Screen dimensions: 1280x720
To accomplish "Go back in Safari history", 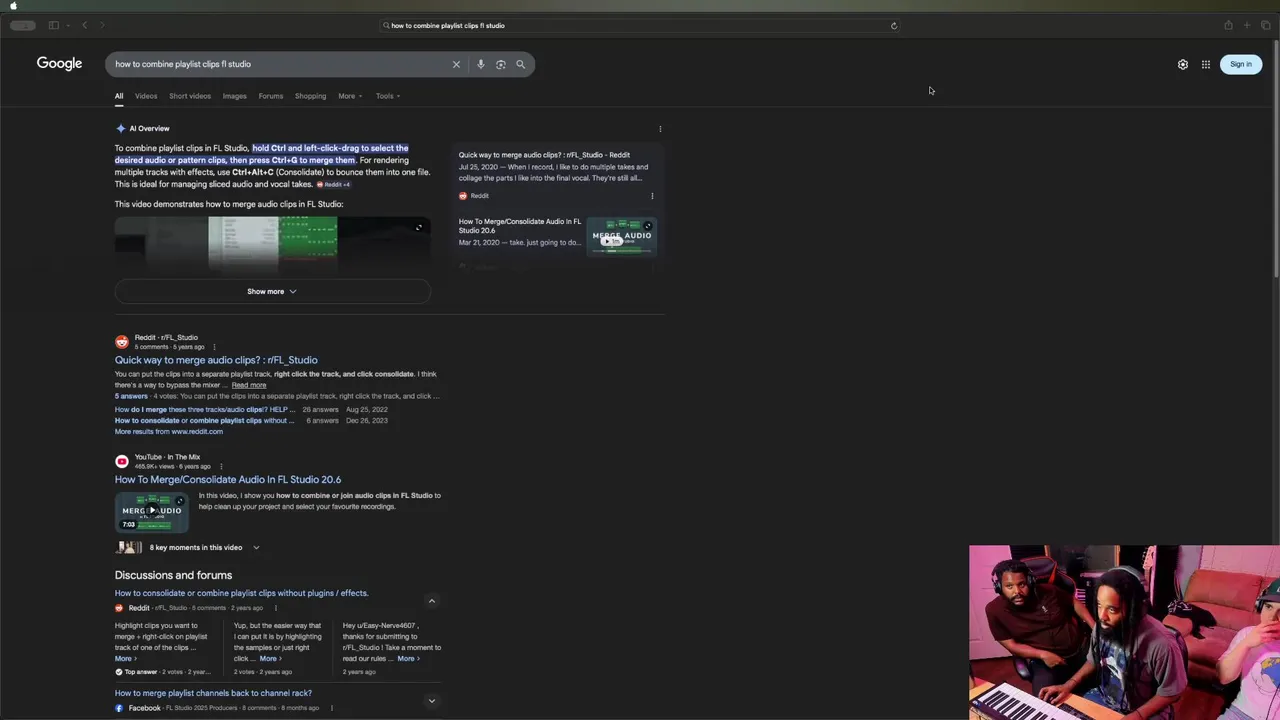I will click(x=85, y=25).
